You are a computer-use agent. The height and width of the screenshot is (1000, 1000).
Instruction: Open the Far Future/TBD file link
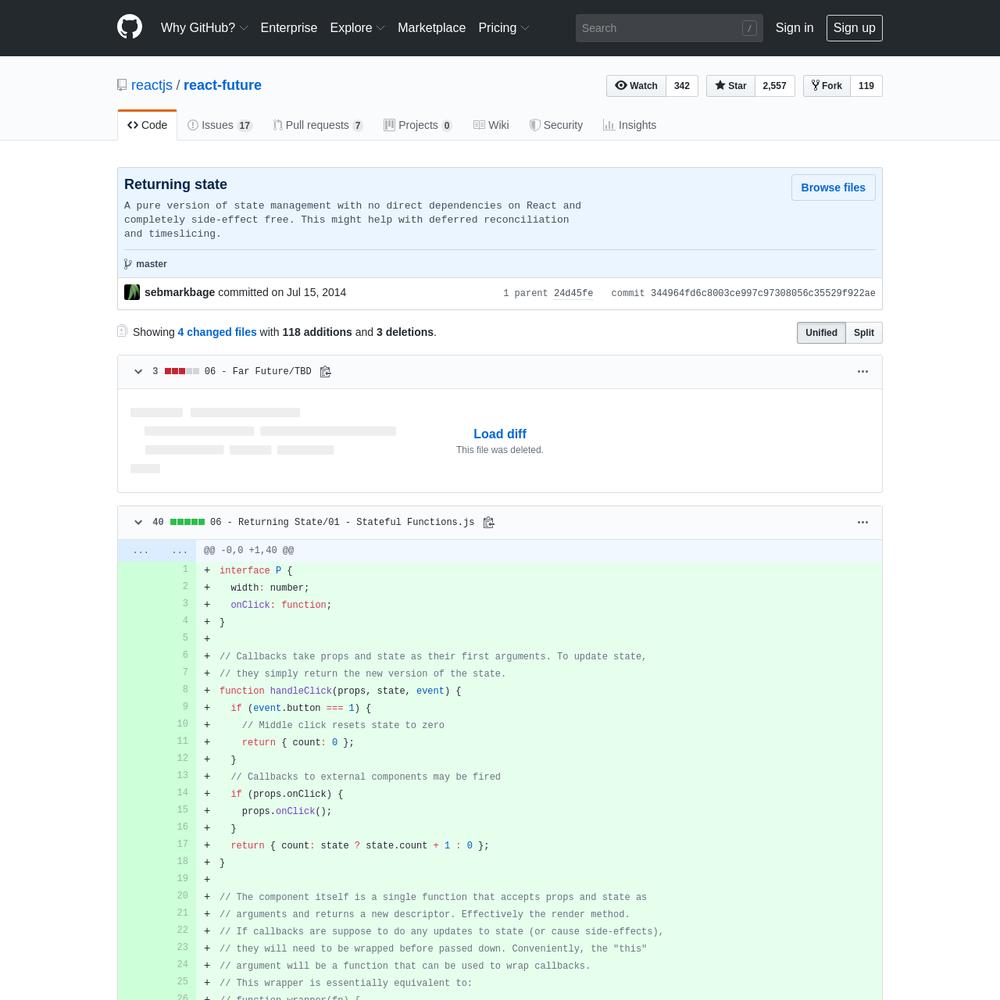point(258,371)
